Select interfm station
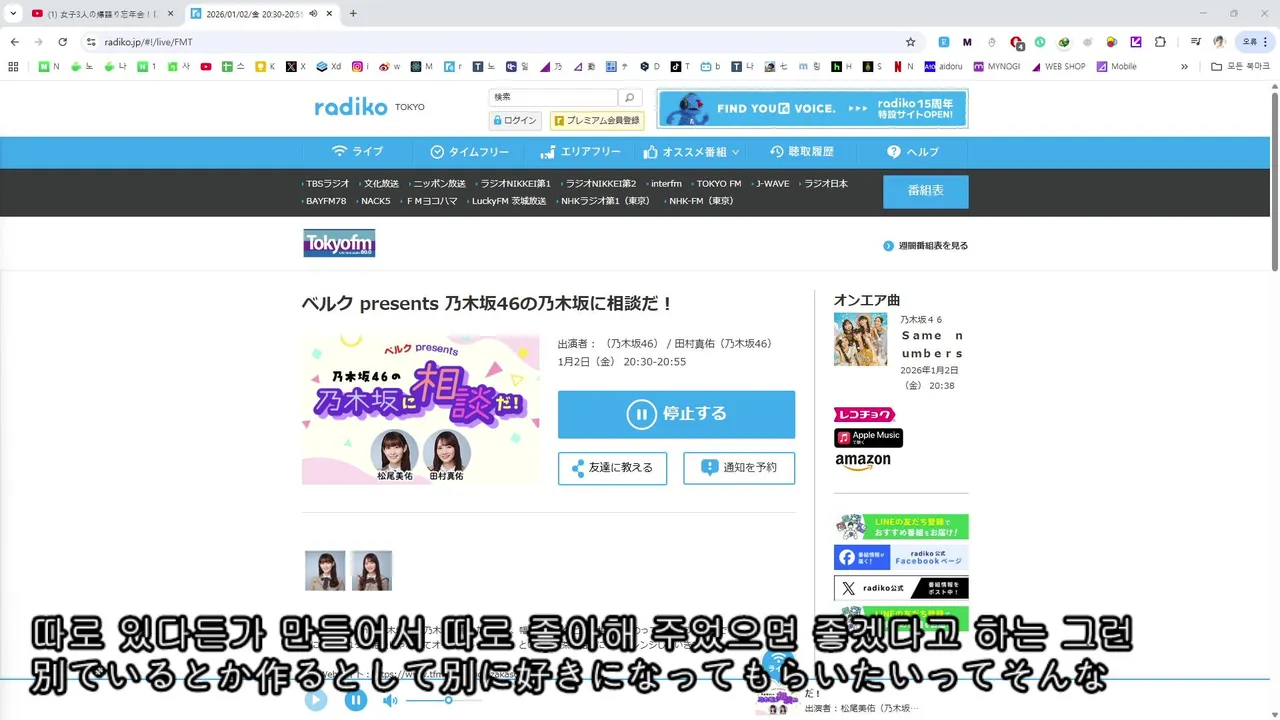 pyautogui.click(x=665, y=184)
